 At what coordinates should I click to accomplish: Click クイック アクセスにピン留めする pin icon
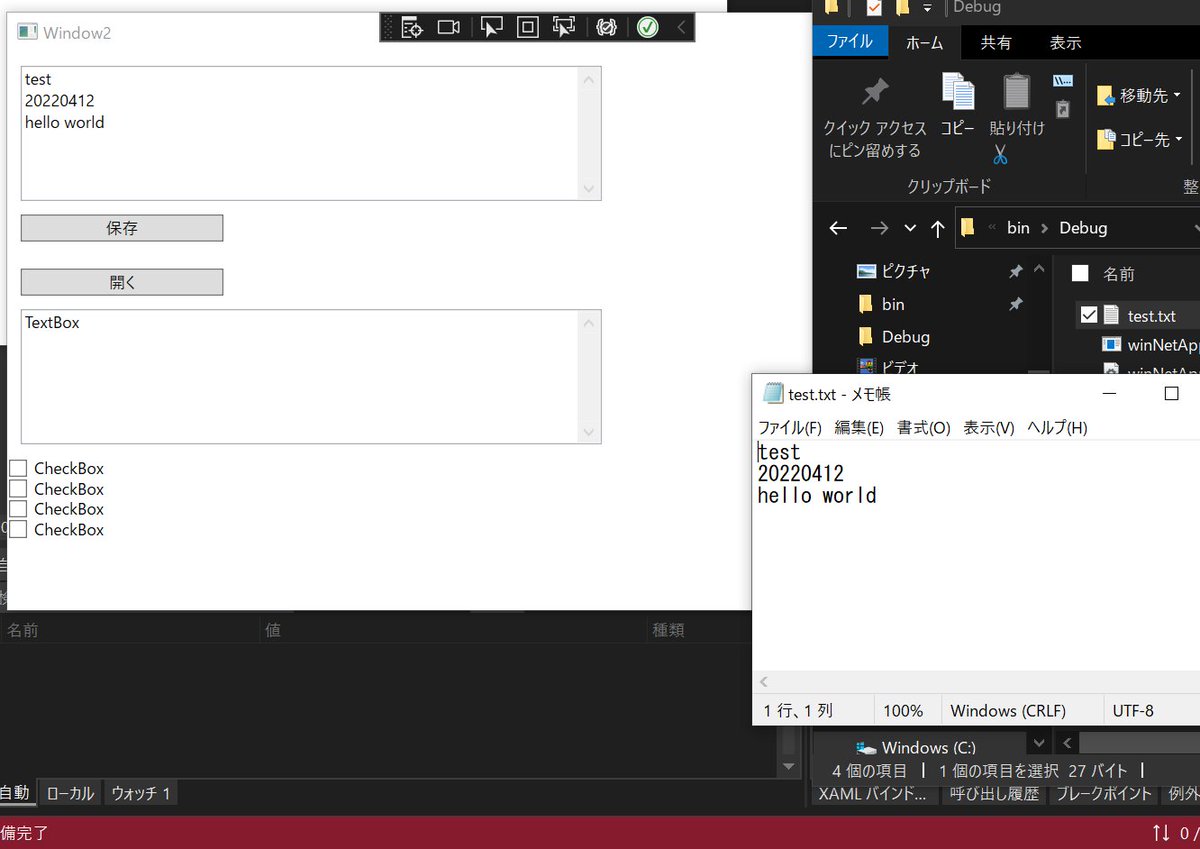pyautogui.click(x=875, y=92)
